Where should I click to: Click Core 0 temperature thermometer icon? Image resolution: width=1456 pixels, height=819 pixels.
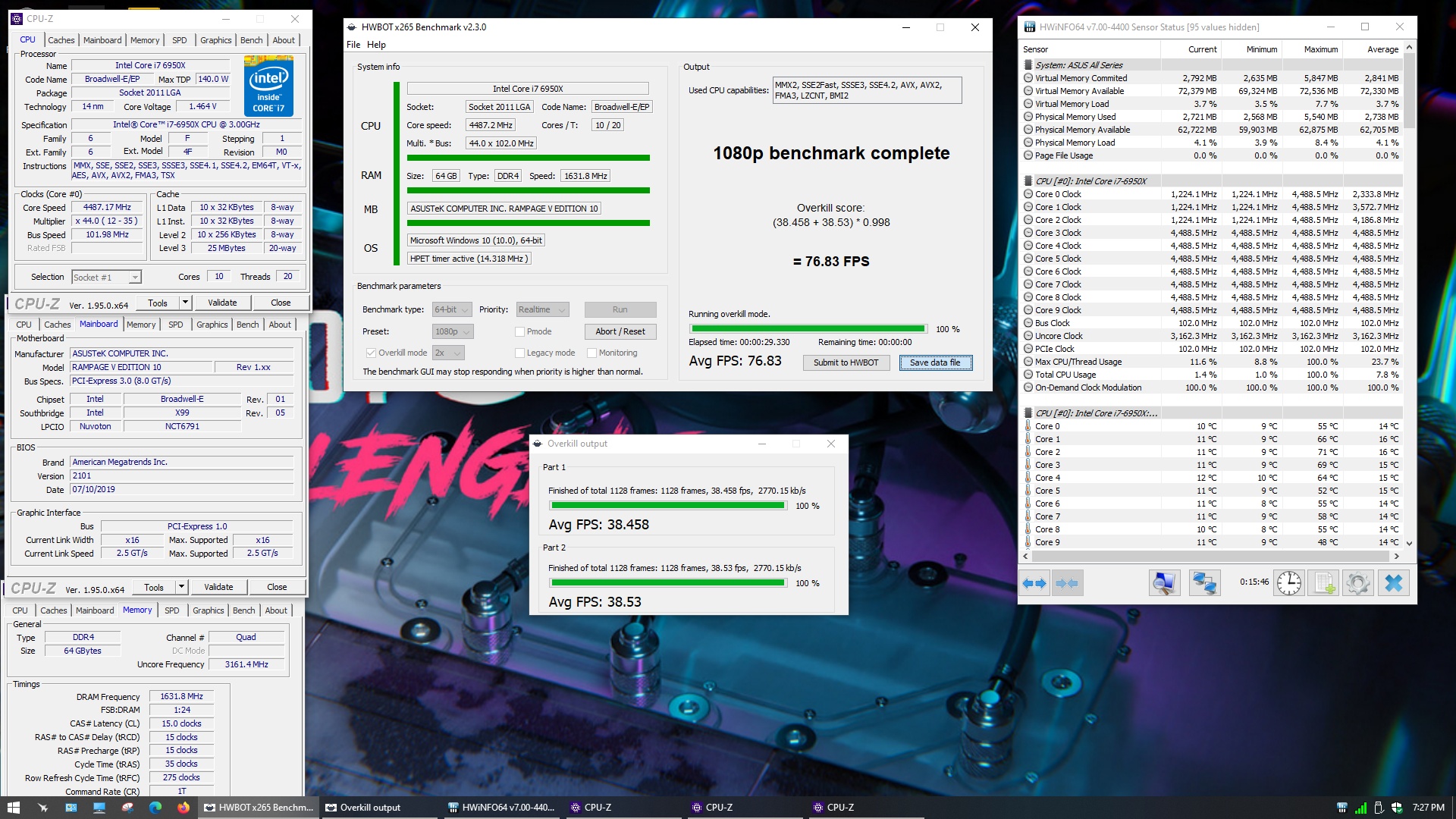1028,426
